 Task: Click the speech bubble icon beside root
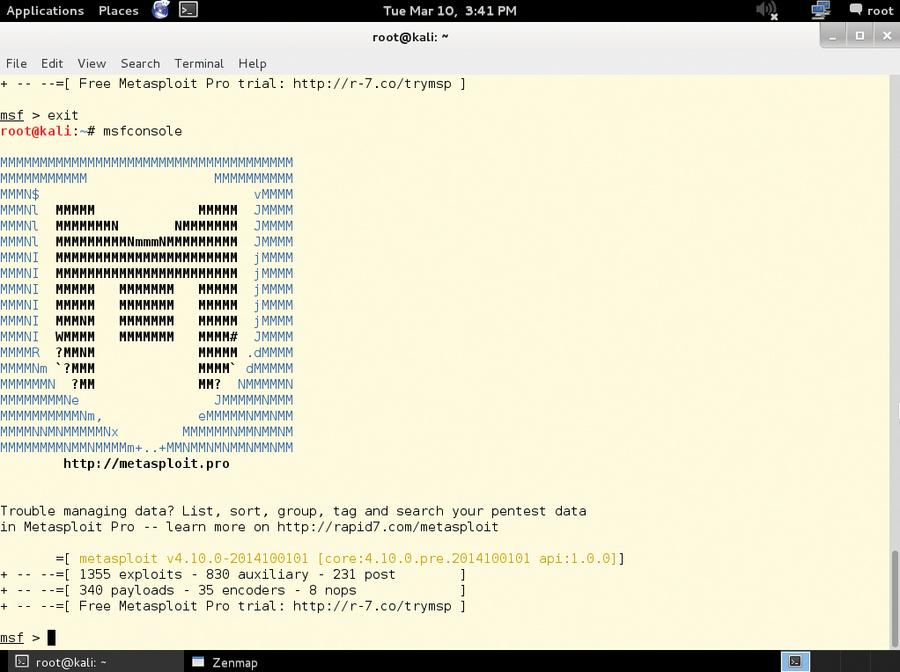[x=856, y=10]
